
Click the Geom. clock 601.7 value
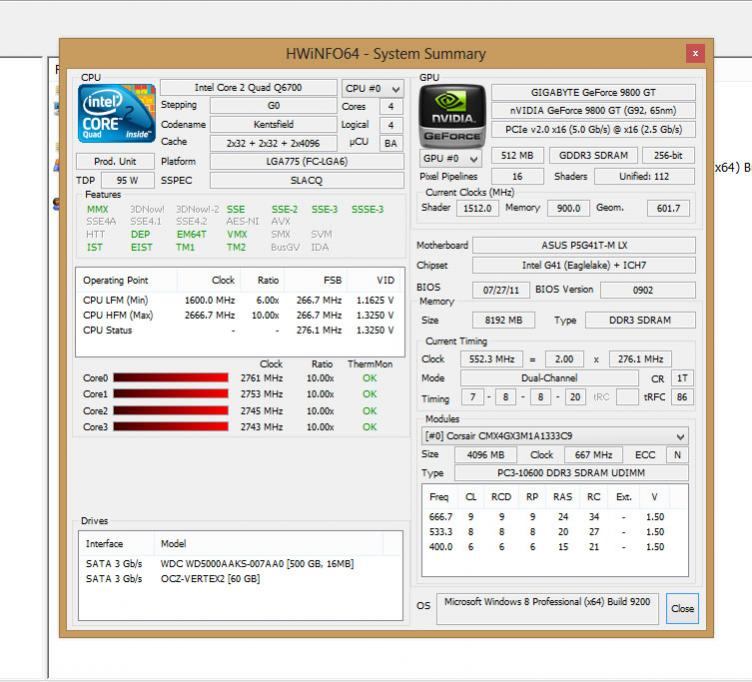pyautogui.click(x=669, y=208)
